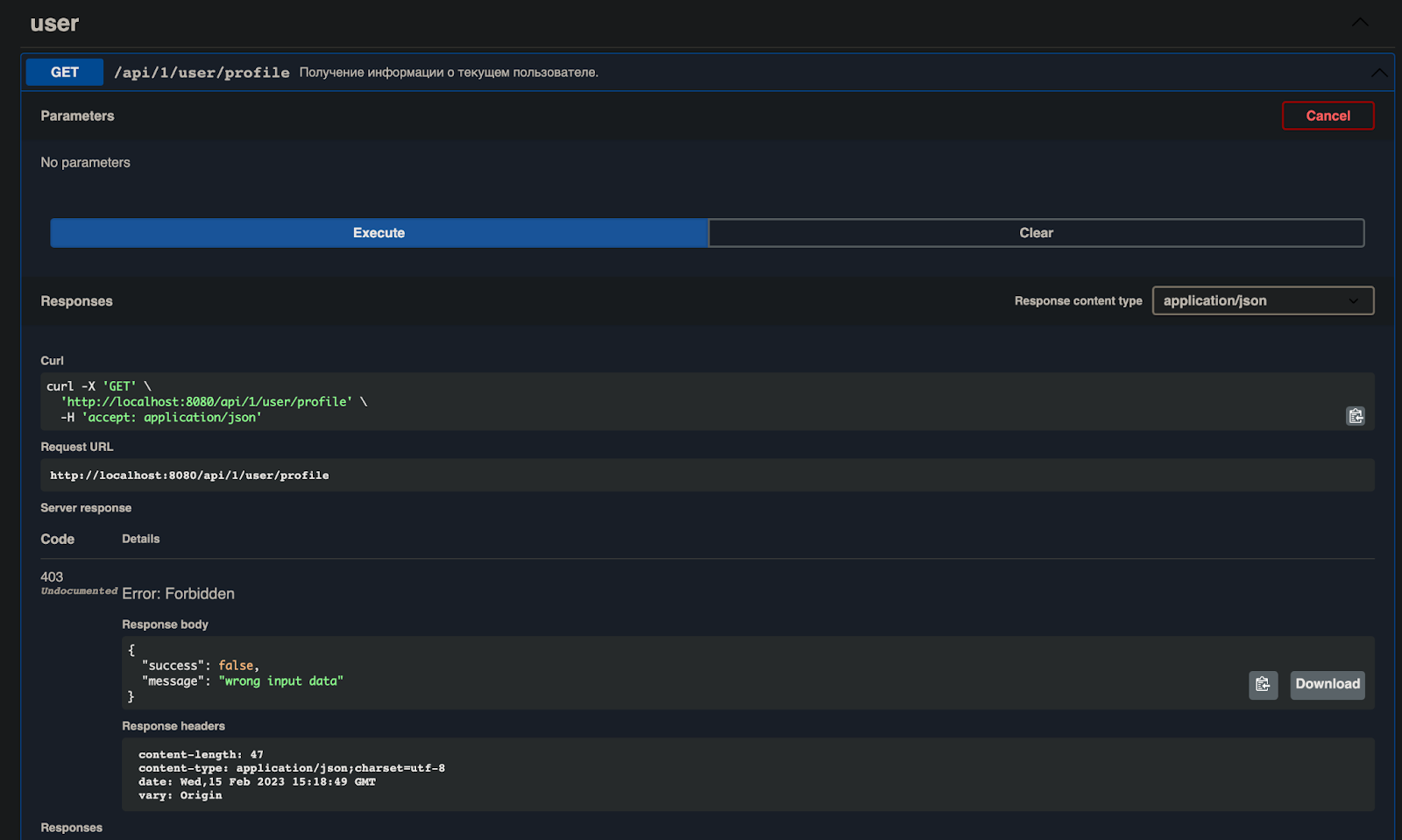
Task: Click the blue GET method badge
Action: click(65, 73)
